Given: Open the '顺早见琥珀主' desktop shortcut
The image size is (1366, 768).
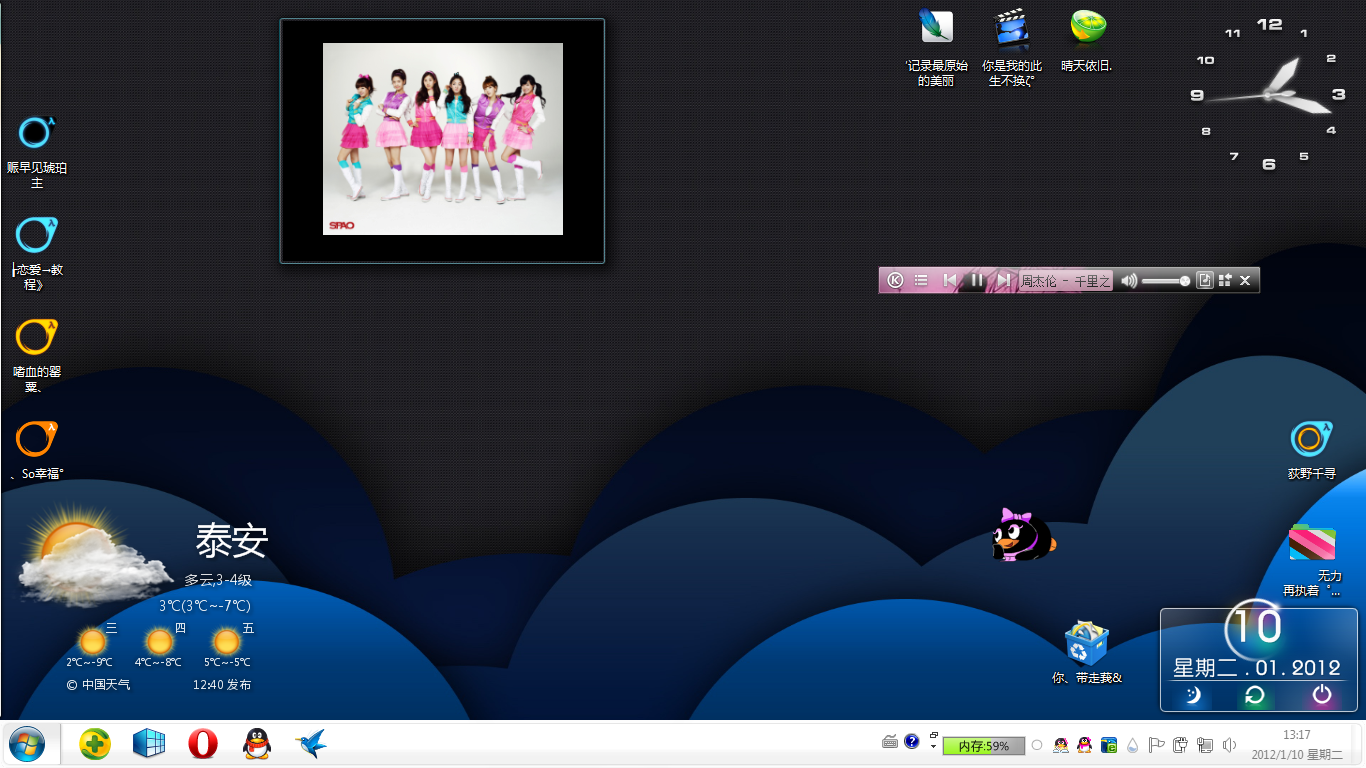Looking at the screenshot, I should coord(37,150).
